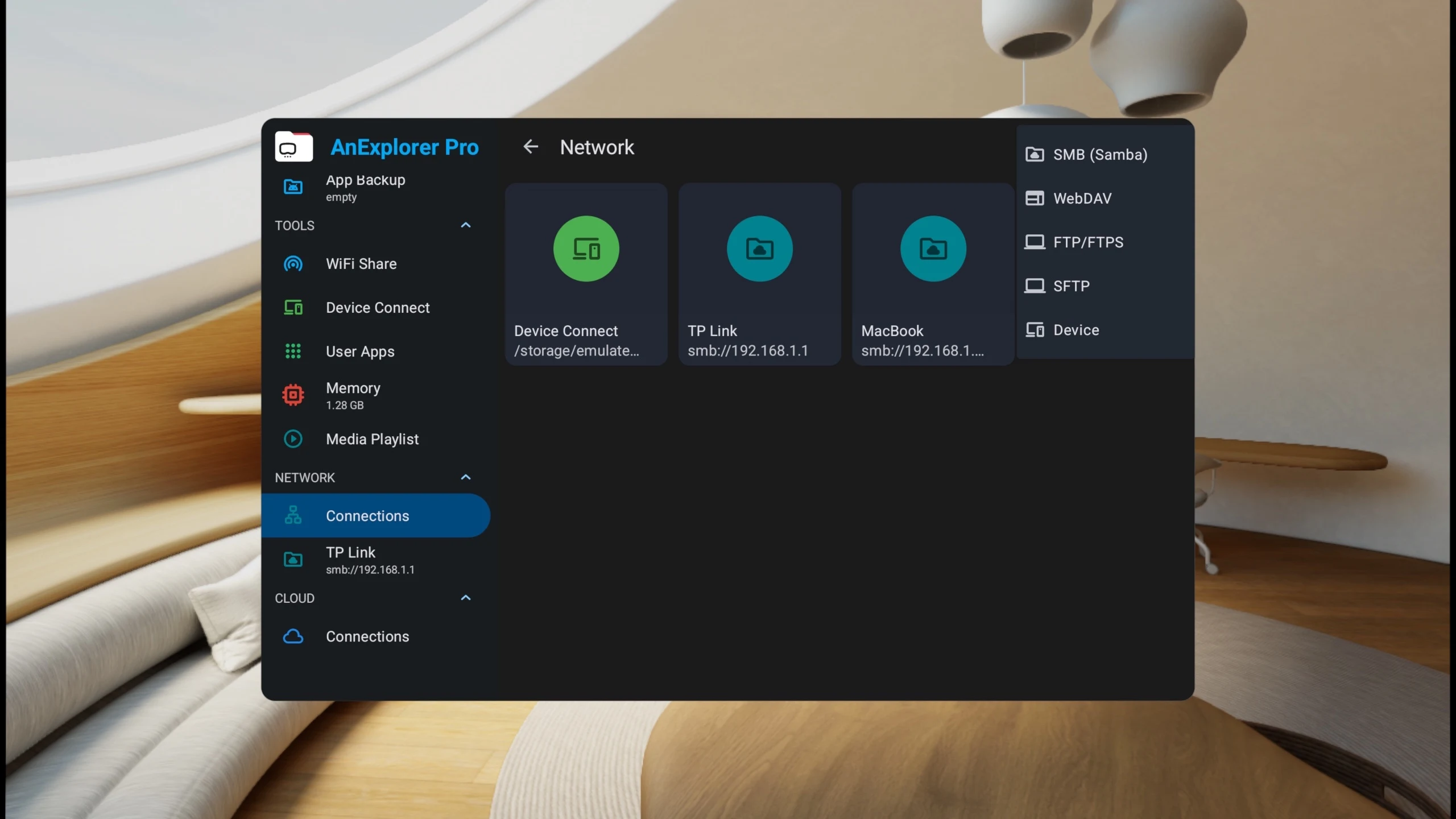Screen dimensions: 1456x819
Task: Click the red Memory chip icon
Action: (293, 395)
